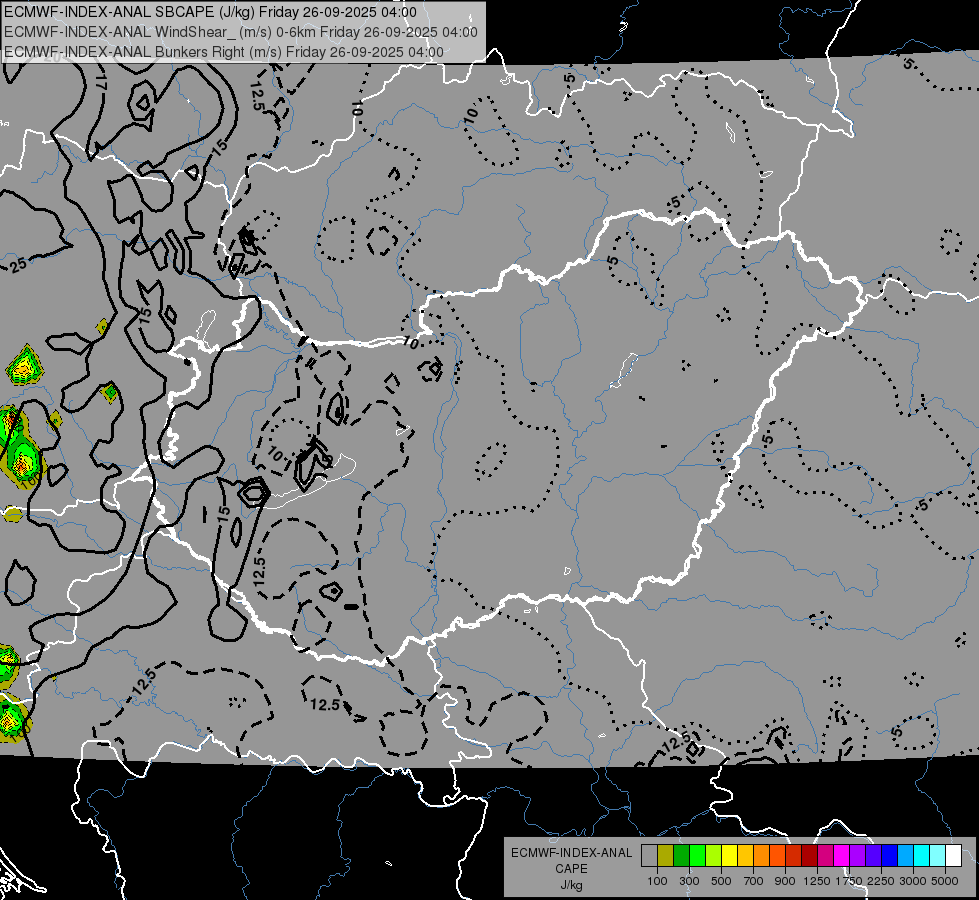This screenshot has width=979, height=900.
Task: Select the amber legend swatch
Action: [x=745, y=856]
